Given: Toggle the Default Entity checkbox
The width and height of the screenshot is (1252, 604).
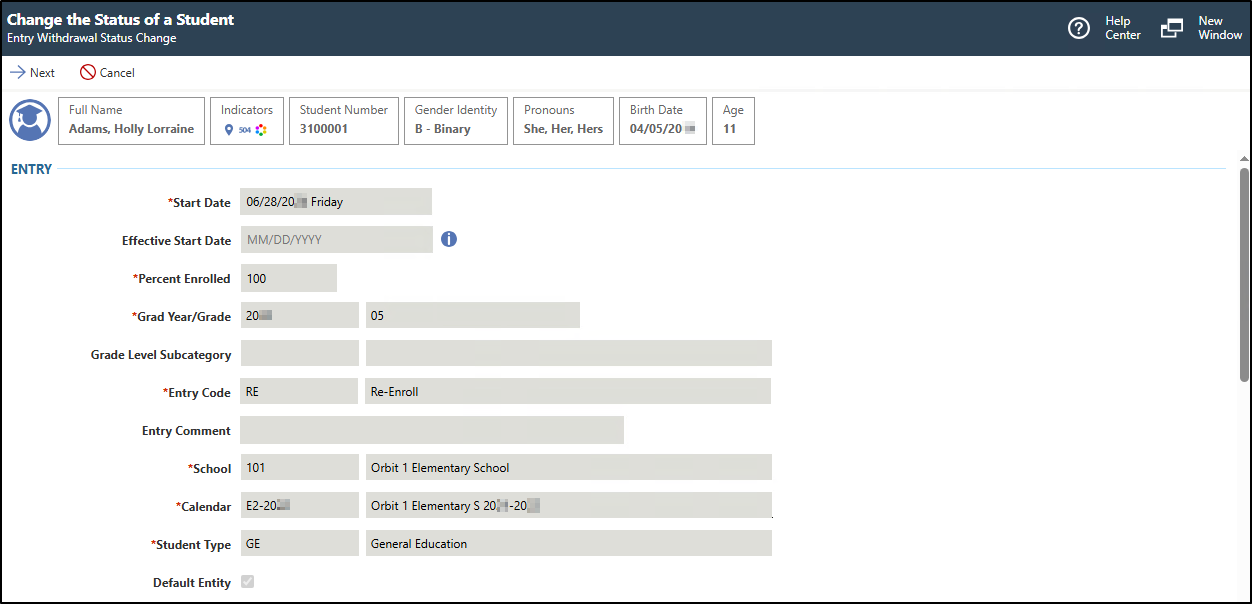Looking at the screenshot, I should pos(247,581).
